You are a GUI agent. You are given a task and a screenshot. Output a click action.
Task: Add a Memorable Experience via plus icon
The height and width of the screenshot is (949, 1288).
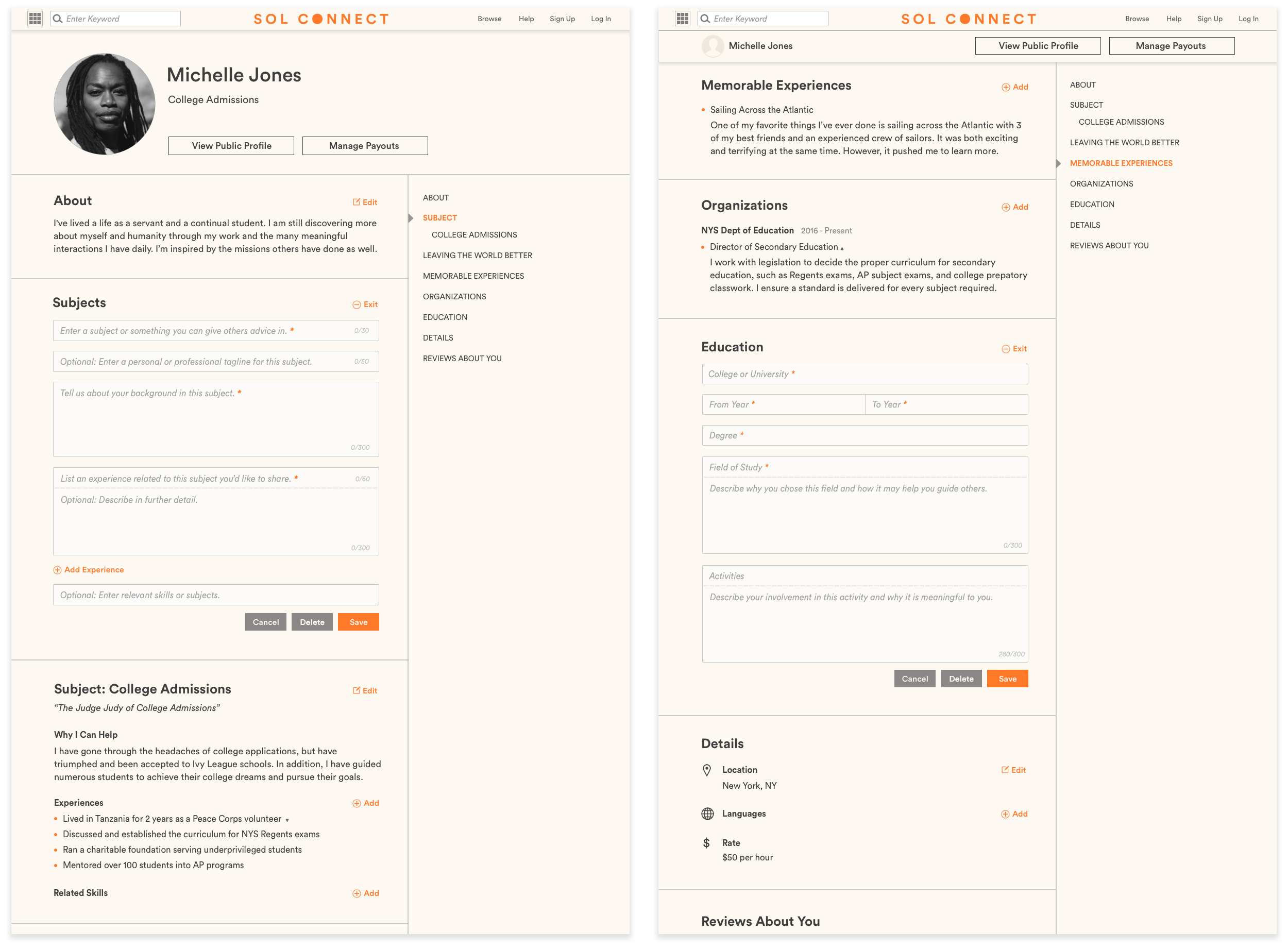(1005, 87)
